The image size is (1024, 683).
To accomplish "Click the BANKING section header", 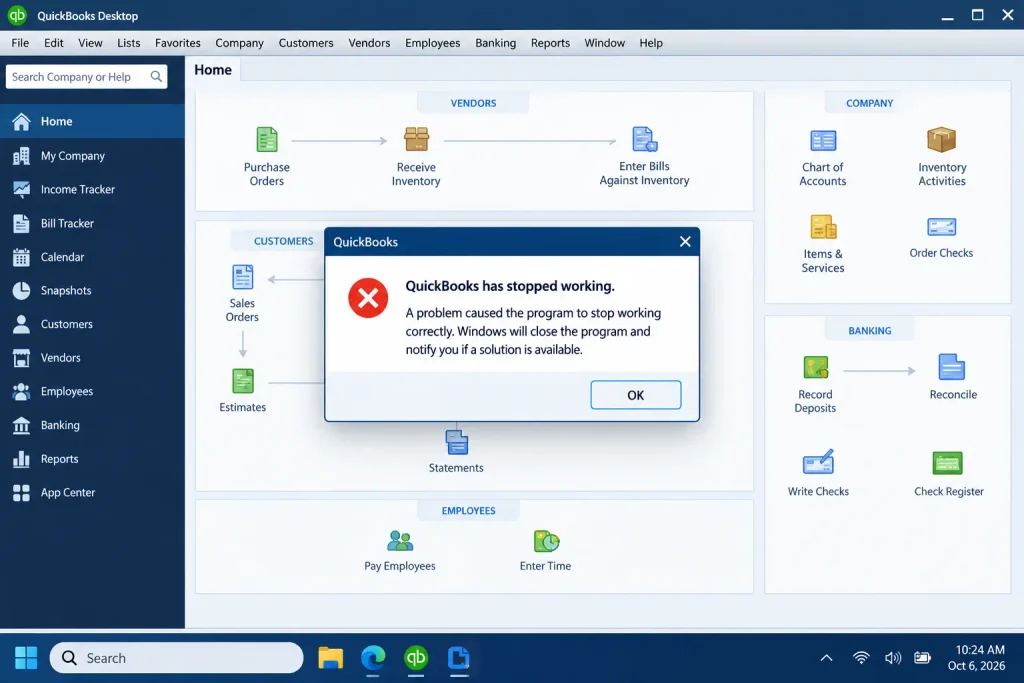I will click(x=869, y=330).
